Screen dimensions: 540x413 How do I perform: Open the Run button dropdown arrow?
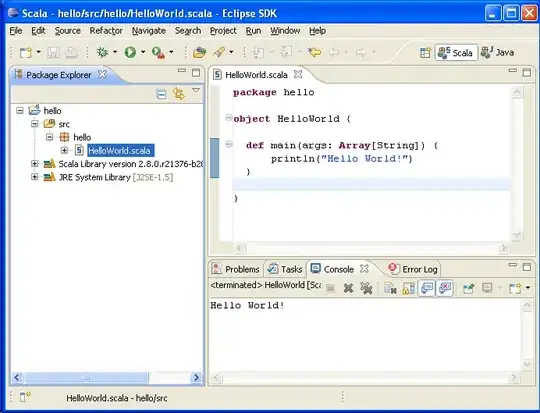143,52
